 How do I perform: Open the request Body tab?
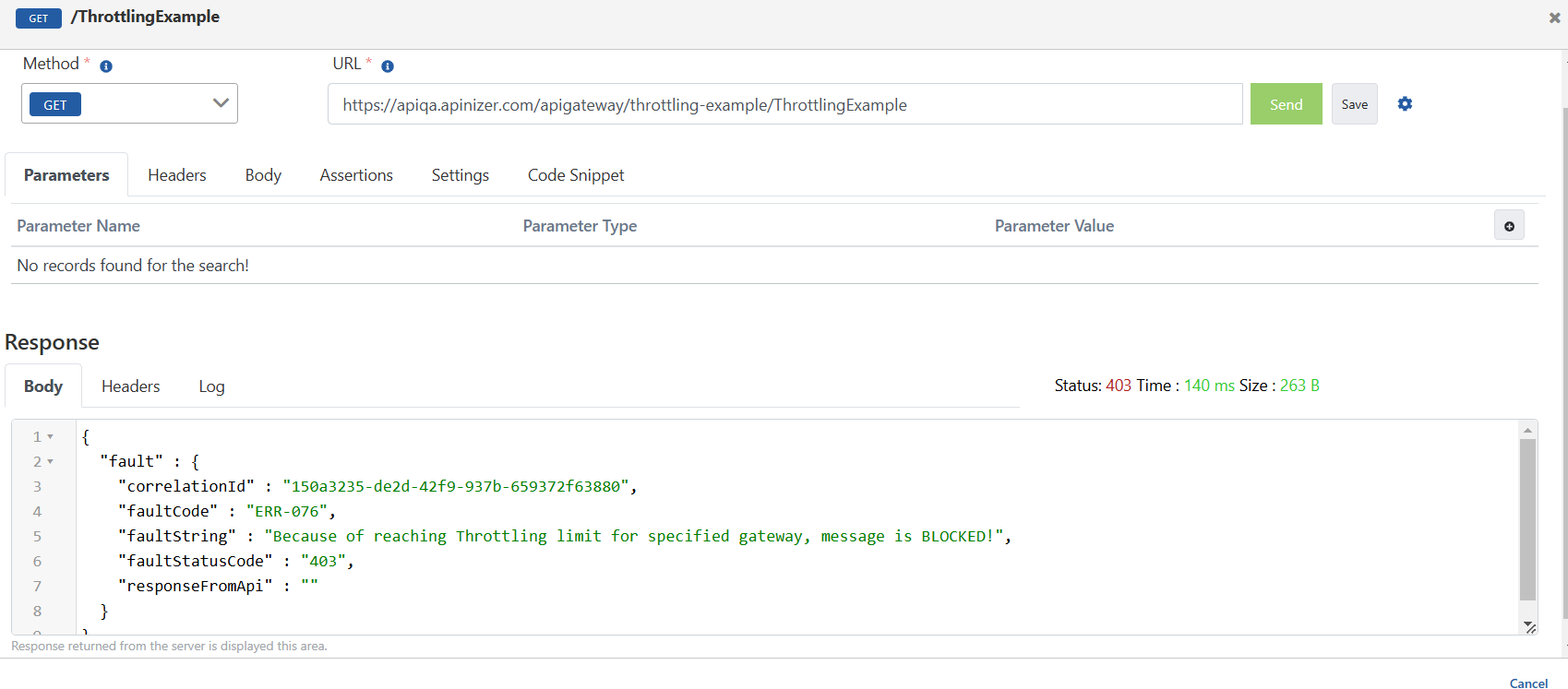pos(263,175)
